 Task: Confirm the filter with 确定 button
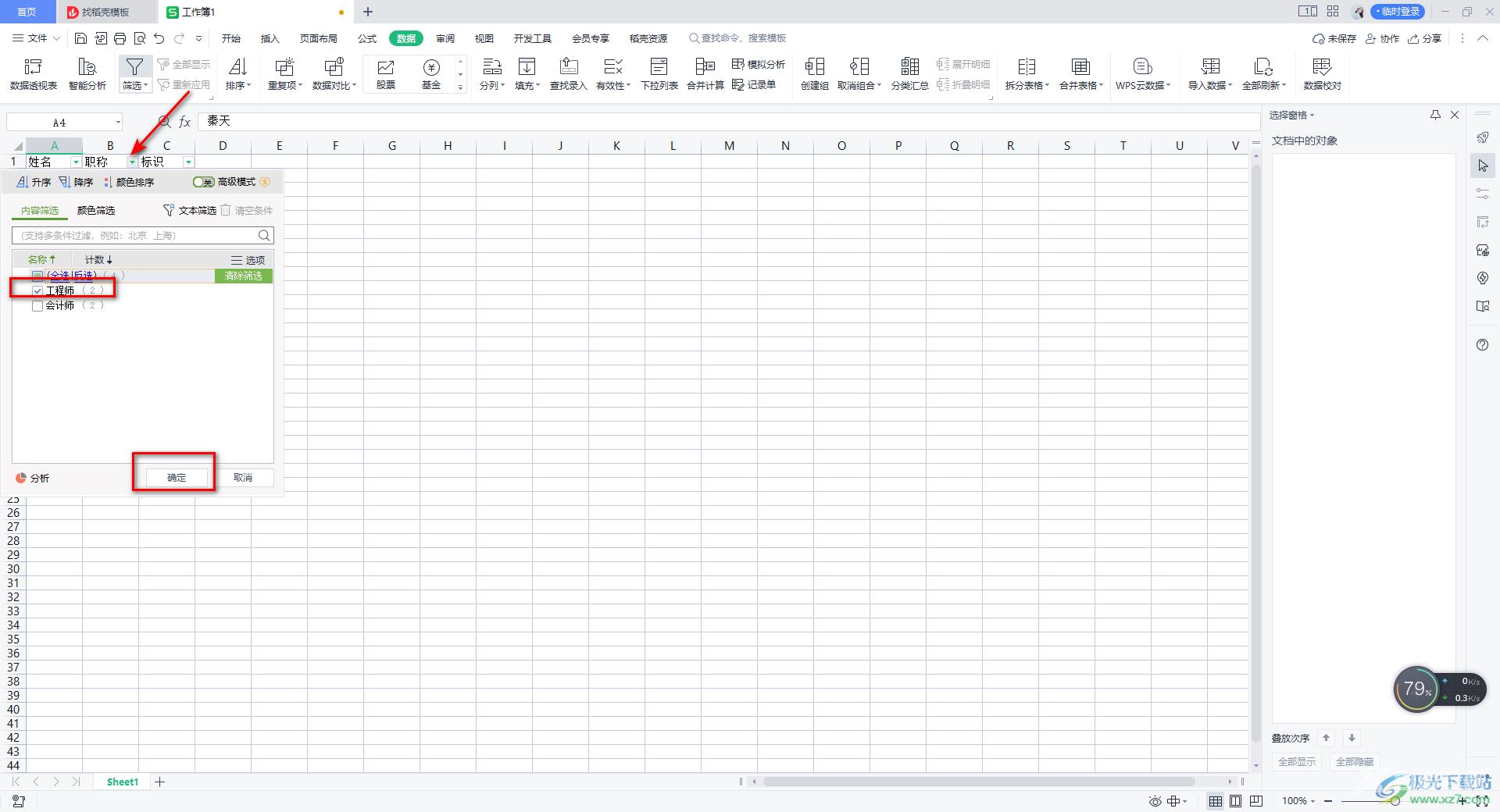coord(177,478)
